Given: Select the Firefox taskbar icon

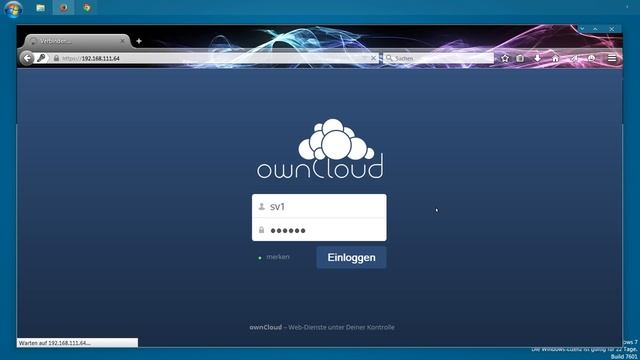Looking at the screenshot, I should click(64, 8).
